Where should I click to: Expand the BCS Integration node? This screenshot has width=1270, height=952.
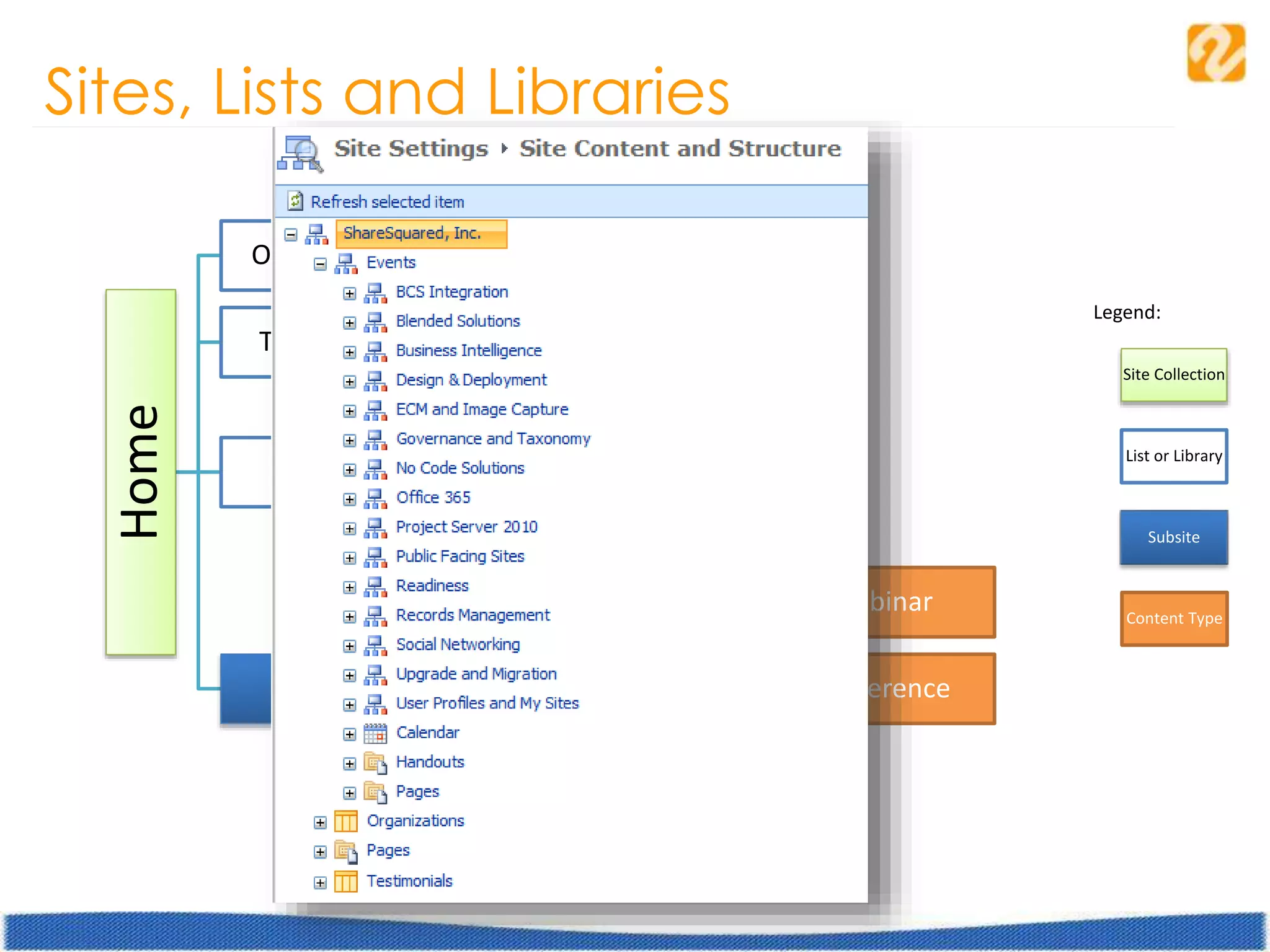tap(350, 293)
